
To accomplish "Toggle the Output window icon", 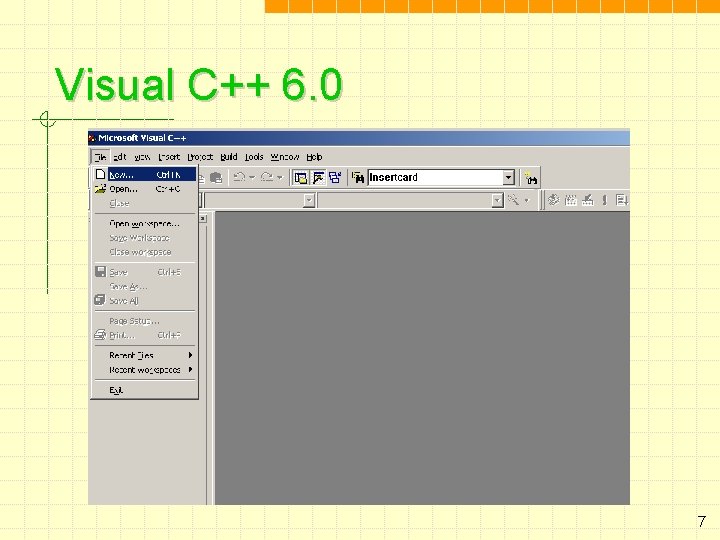I will tap(318, 178).
